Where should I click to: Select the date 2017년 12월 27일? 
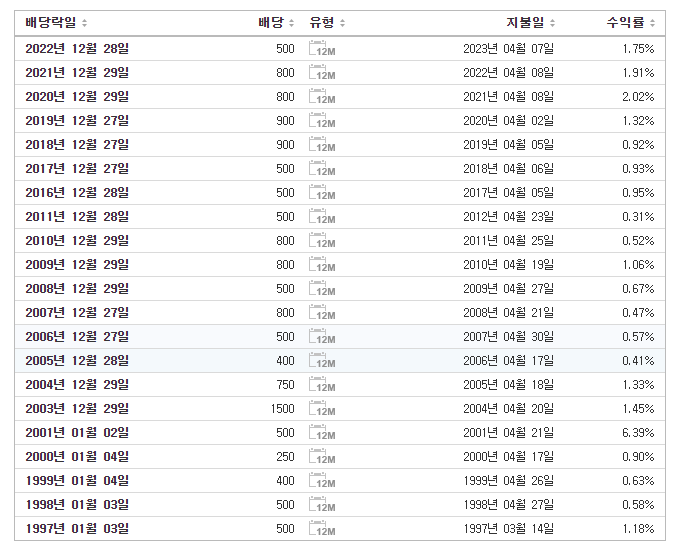tap(77, 168)
